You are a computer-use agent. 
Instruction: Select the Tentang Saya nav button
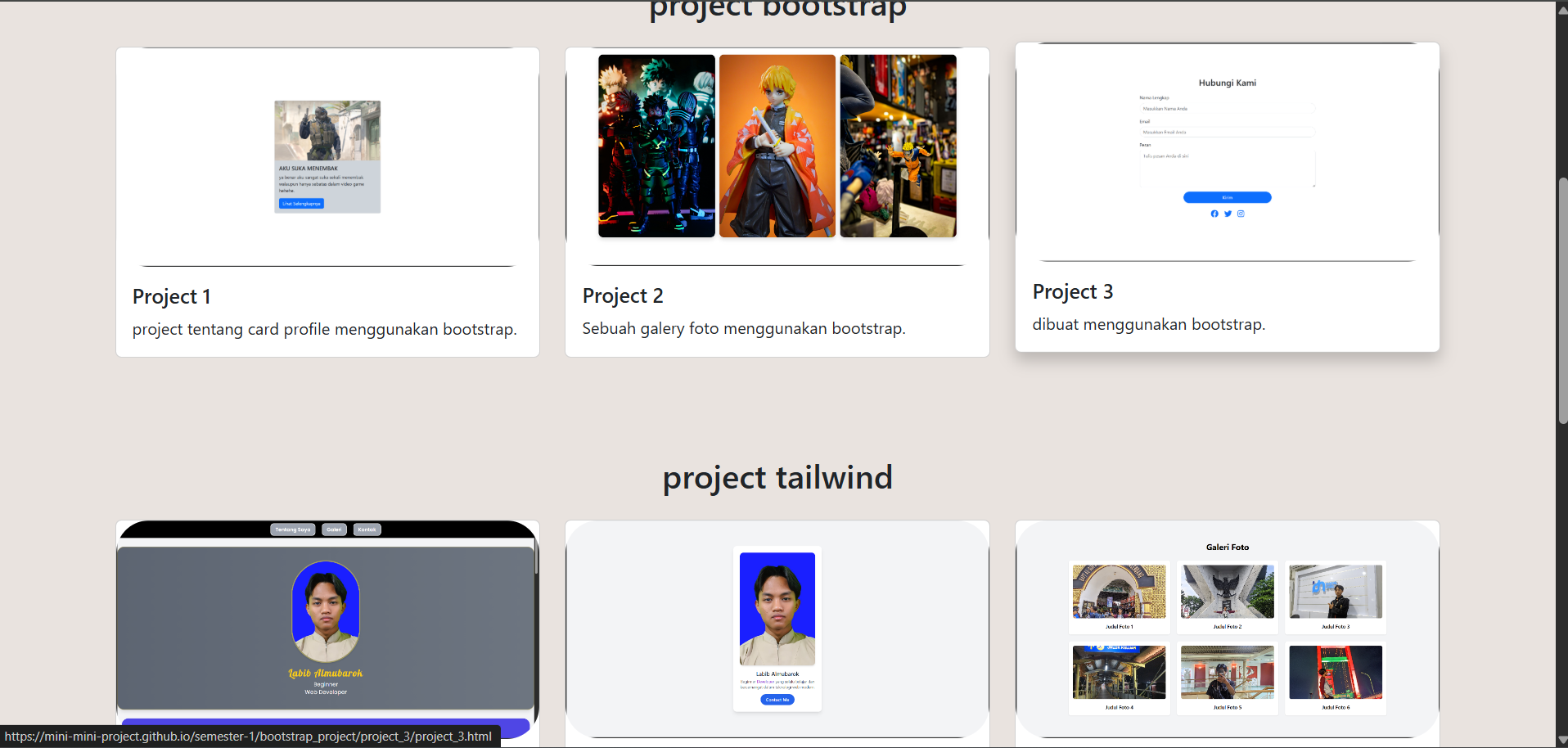pos(293,529)
